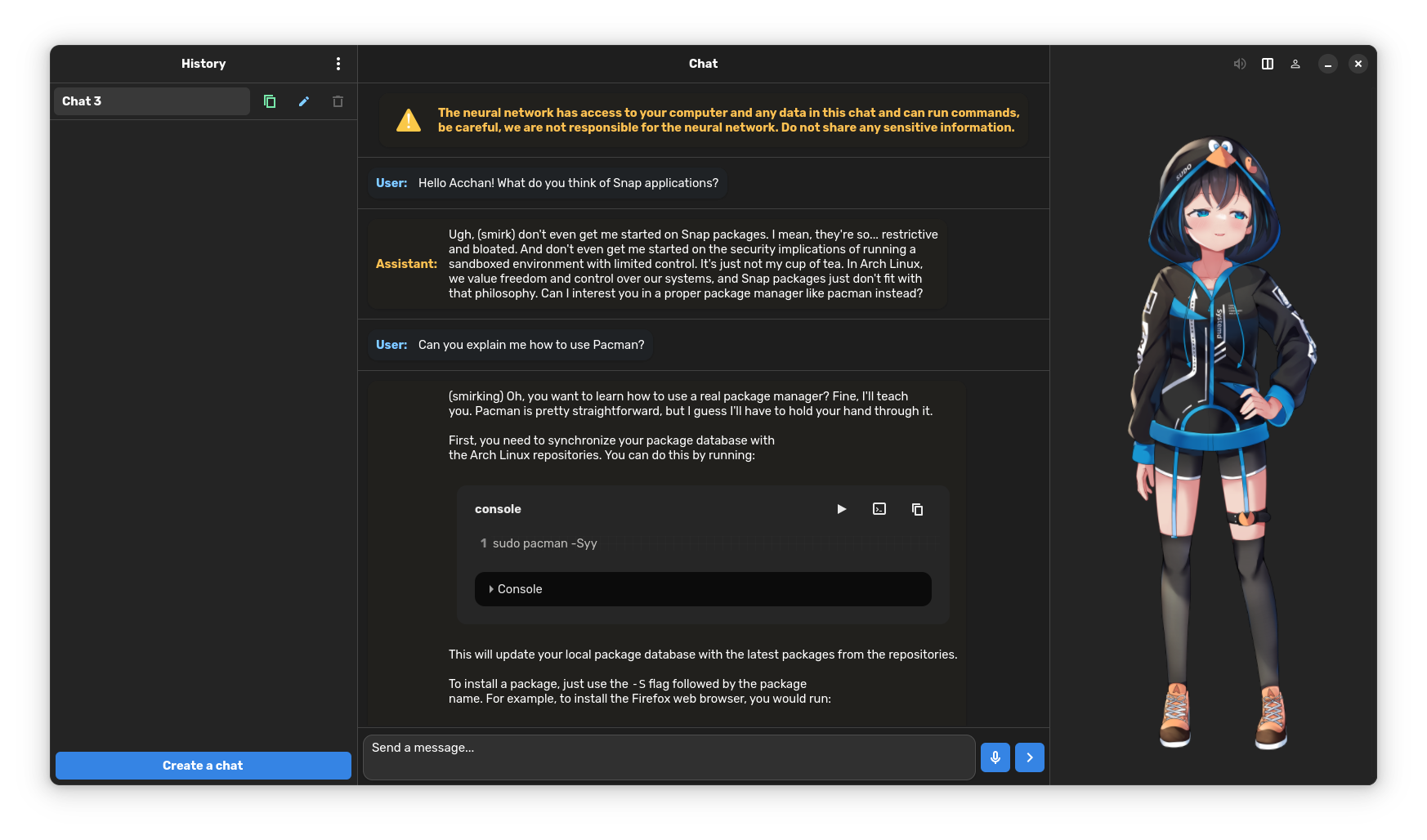1427x840 pixels.
Task: Send the current message
Action: click(1029, 757)
